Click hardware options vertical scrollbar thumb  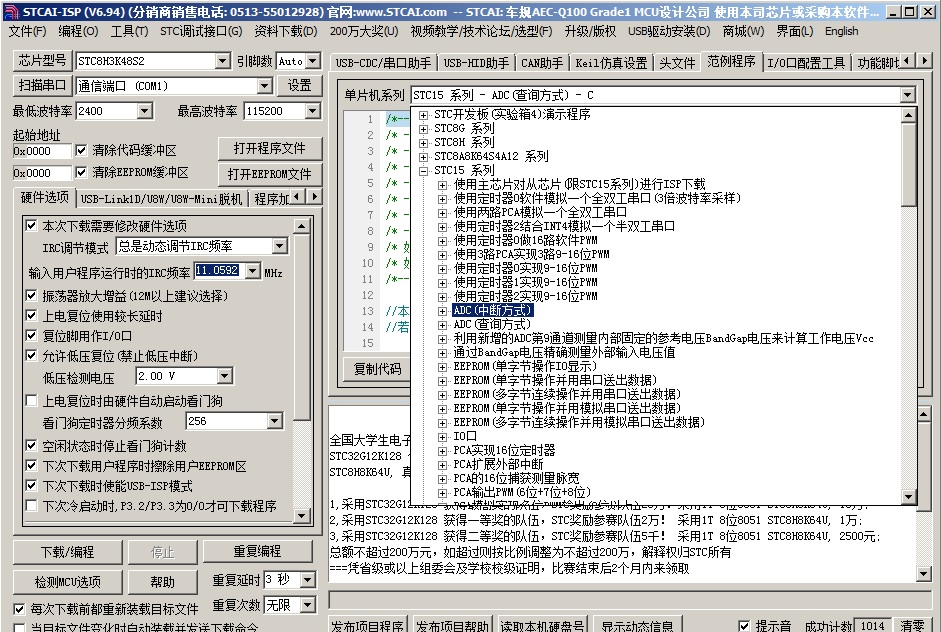click(301, 327)
